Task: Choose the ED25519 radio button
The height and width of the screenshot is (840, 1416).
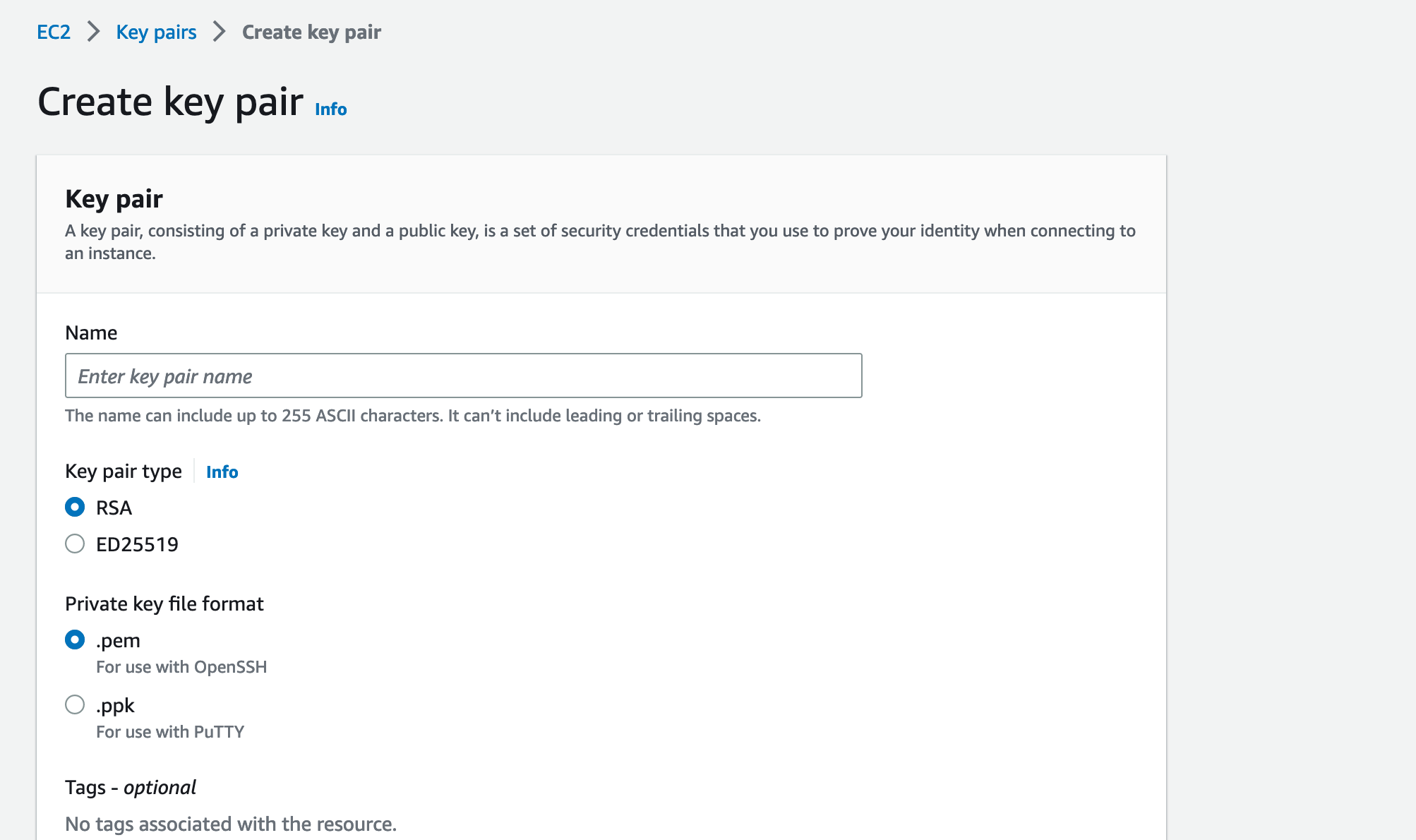Action: coord(75,544)
